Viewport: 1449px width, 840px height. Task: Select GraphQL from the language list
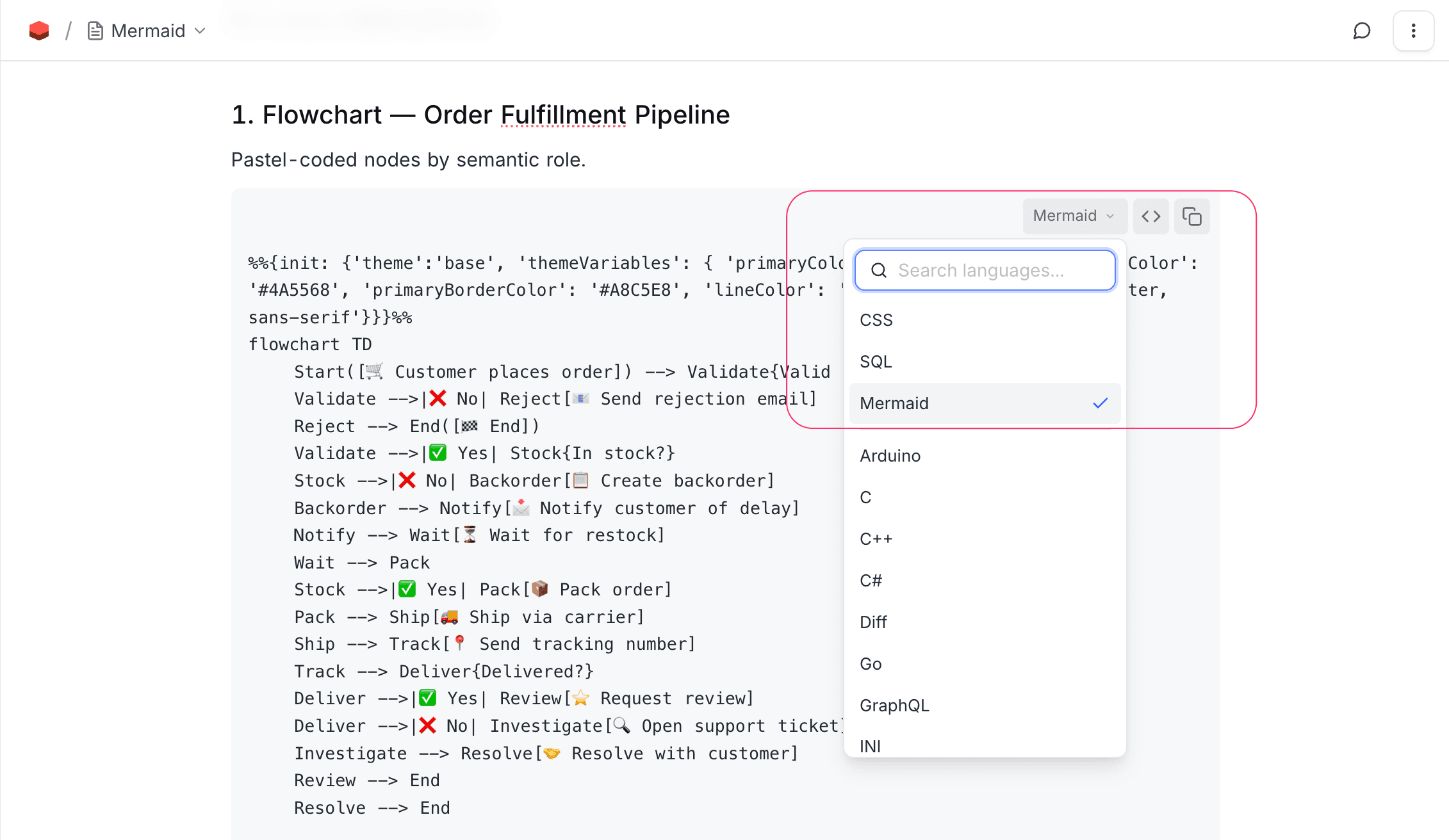(x=985, y=706)
